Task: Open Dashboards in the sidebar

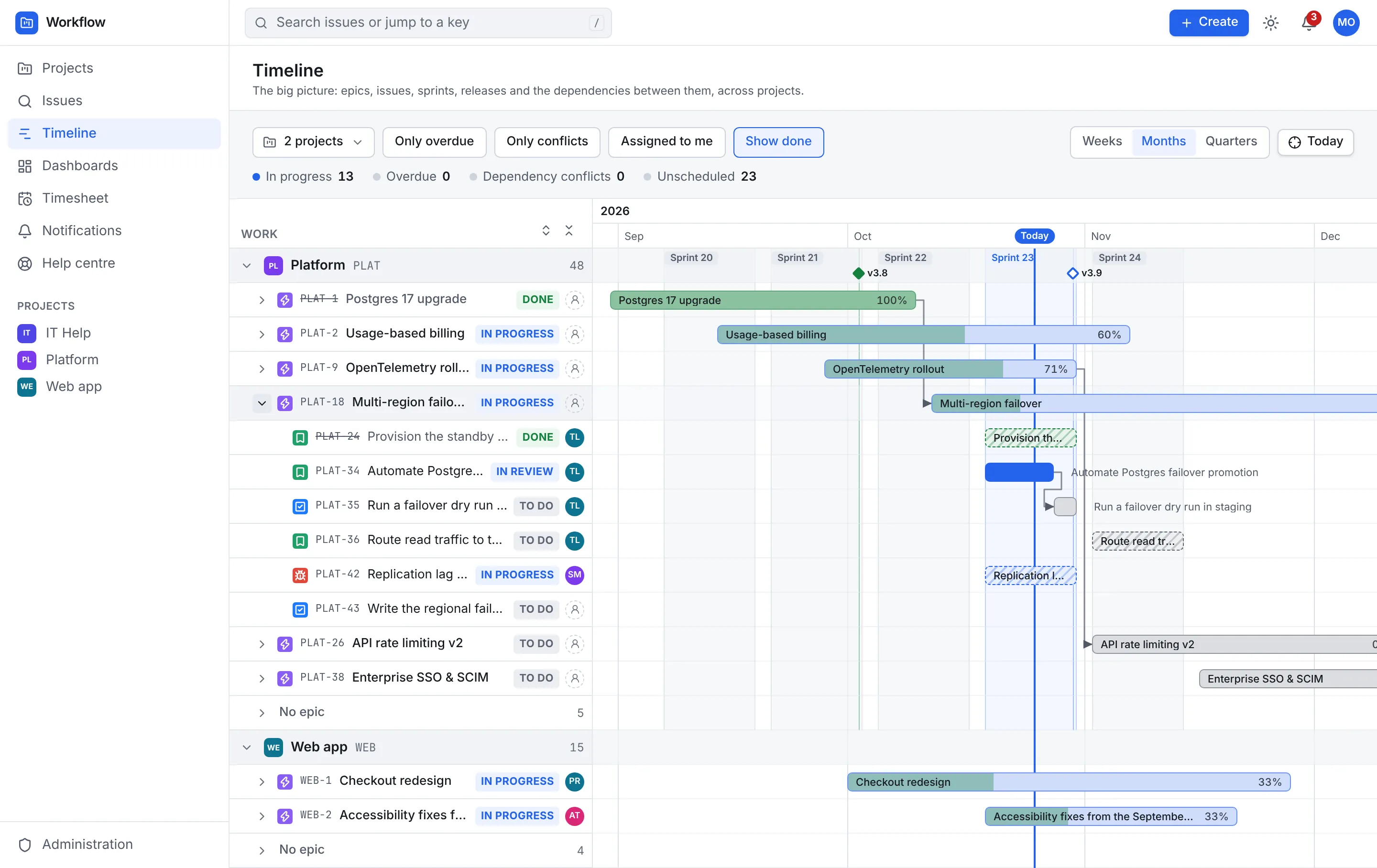Action: (114, 166)
